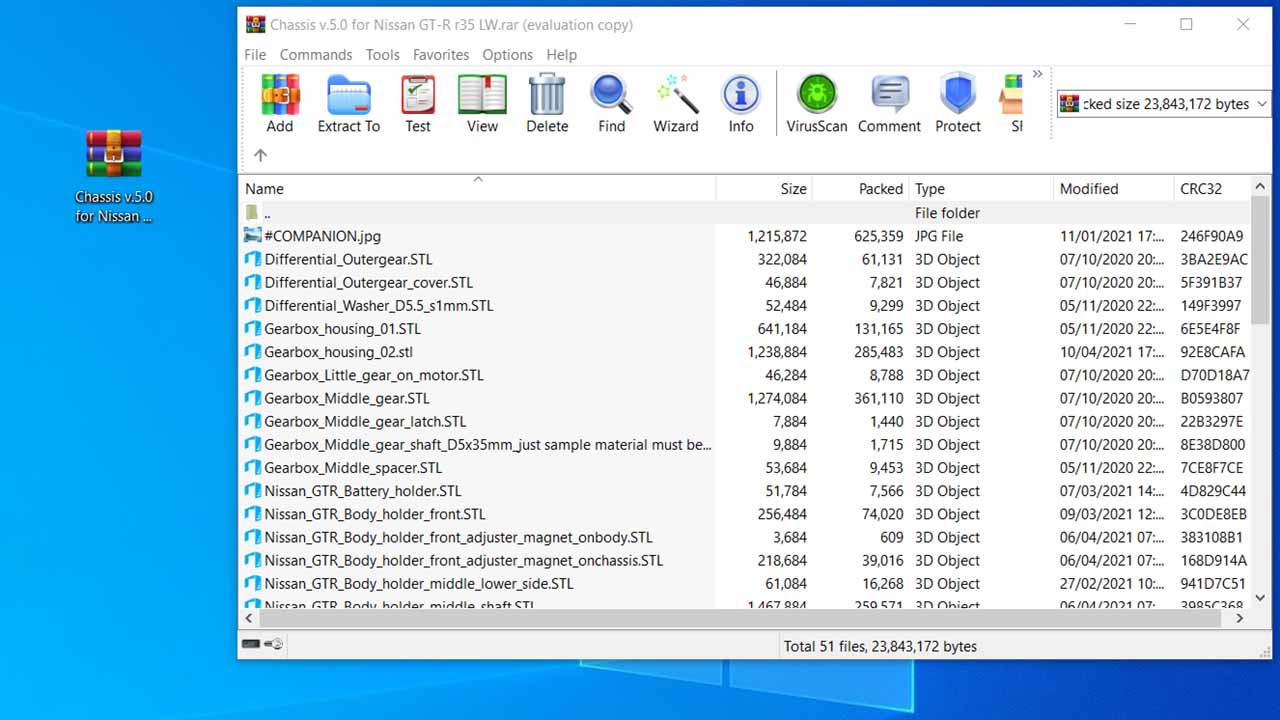The width and height of the screenshot is (1280, 720).
Task: Click the Gearbox_housing_01.STL file icon
Action: [x=253, y=328]
